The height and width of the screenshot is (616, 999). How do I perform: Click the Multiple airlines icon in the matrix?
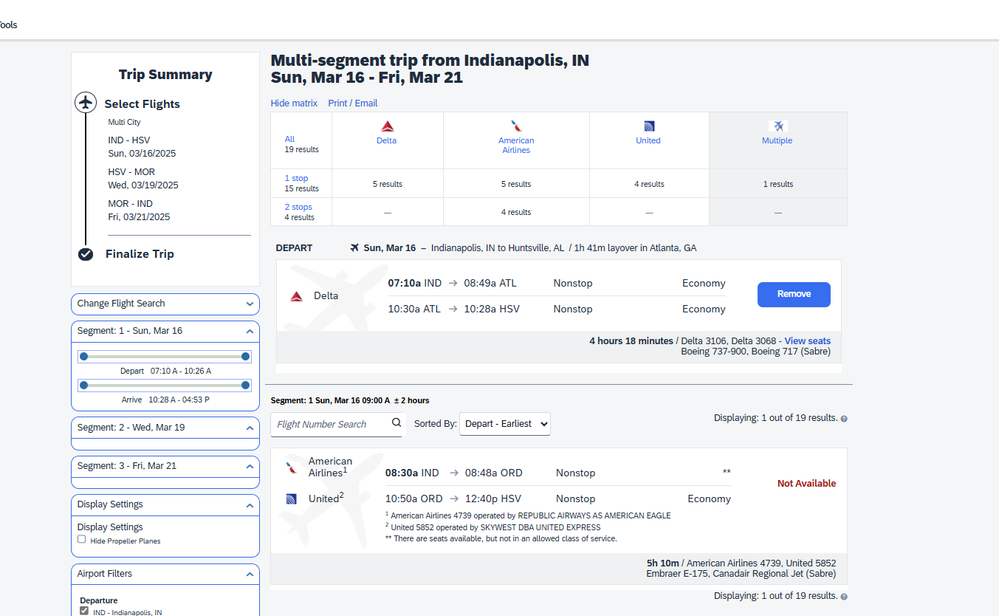point(778,126)
